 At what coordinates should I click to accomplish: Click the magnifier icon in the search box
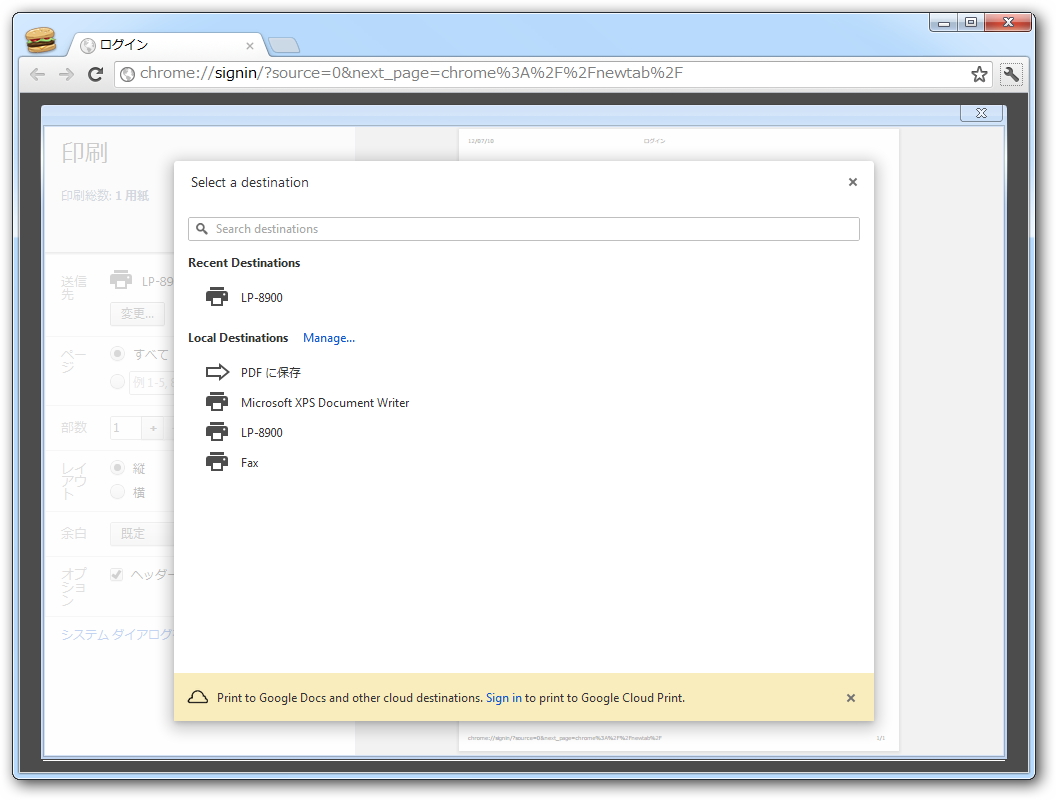pyautogui.click(x=201, y=229)
